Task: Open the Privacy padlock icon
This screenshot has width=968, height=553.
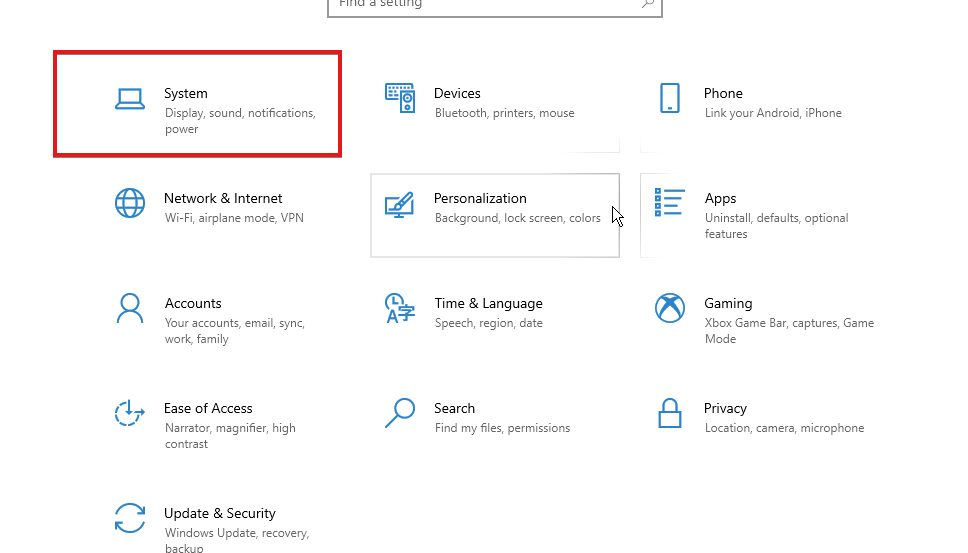Action: click(670, 413)
